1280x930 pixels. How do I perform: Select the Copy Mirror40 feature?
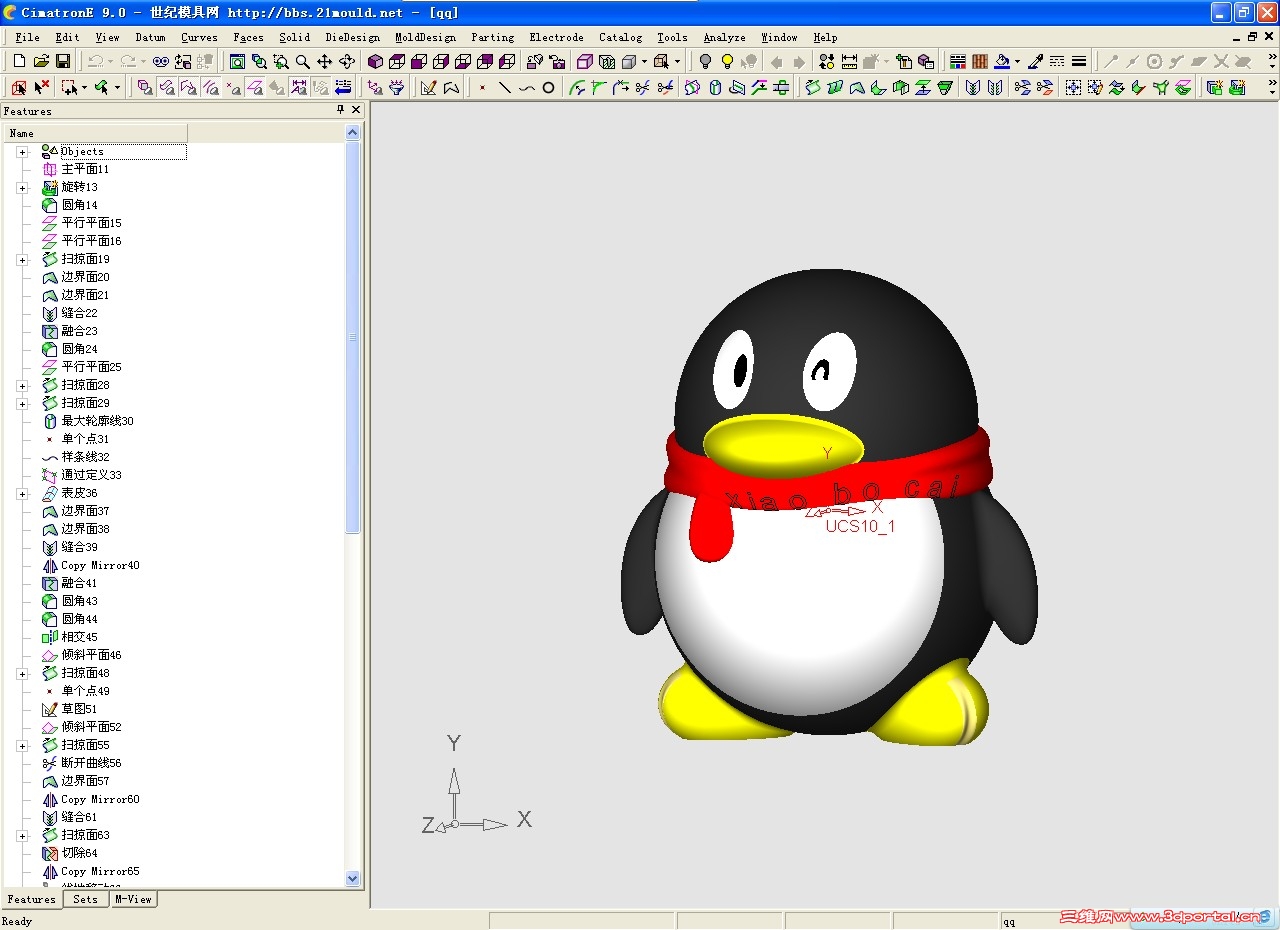coord(100,566)
